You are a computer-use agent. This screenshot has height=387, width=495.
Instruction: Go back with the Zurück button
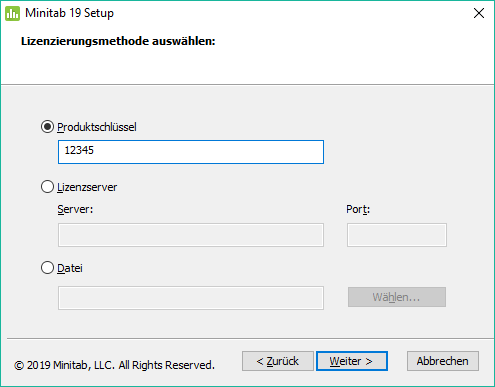point(278,361)
